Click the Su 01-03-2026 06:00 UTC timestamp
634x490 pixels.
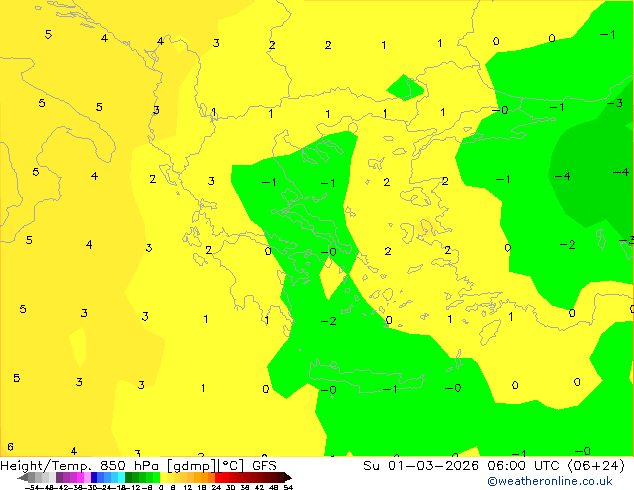tap(494, 465)
